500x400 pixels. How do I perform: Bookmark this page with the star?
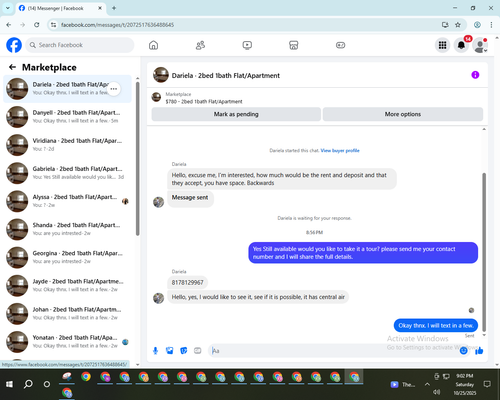click(458, 25)
